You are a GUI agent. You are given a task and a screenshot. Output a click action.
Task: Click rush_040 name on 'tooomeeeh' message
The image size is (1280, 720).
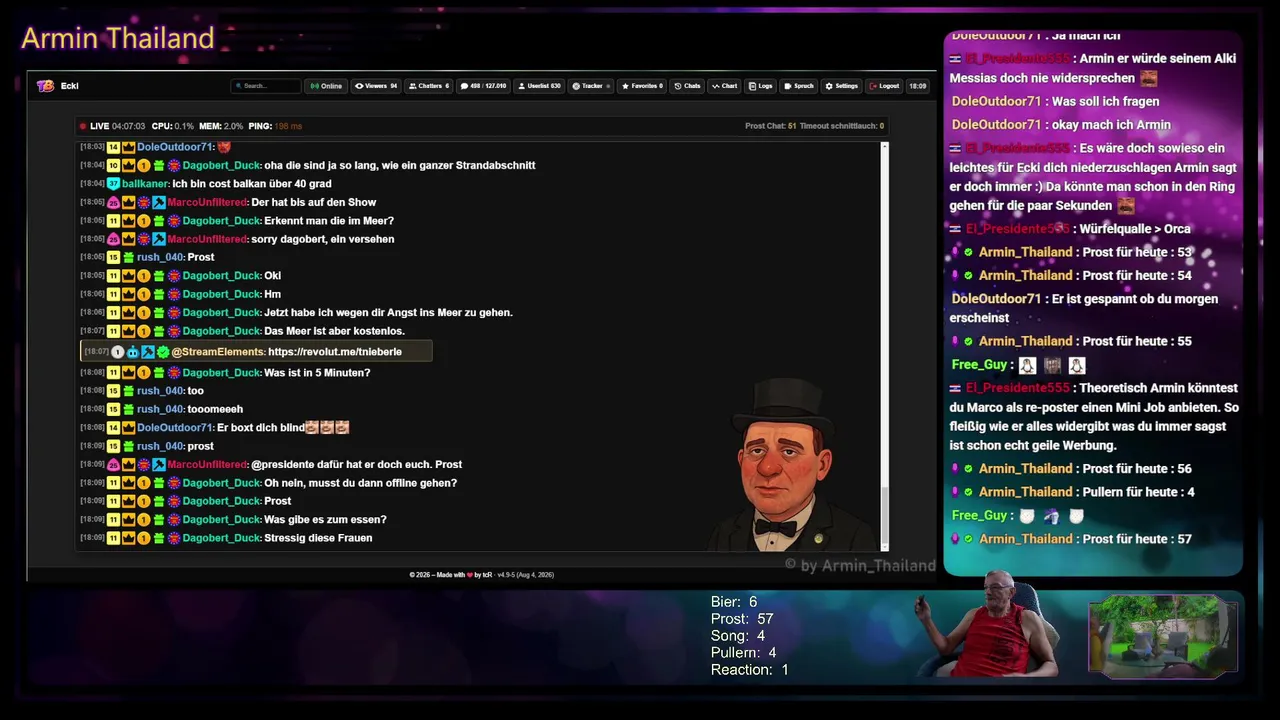point(160,409)
